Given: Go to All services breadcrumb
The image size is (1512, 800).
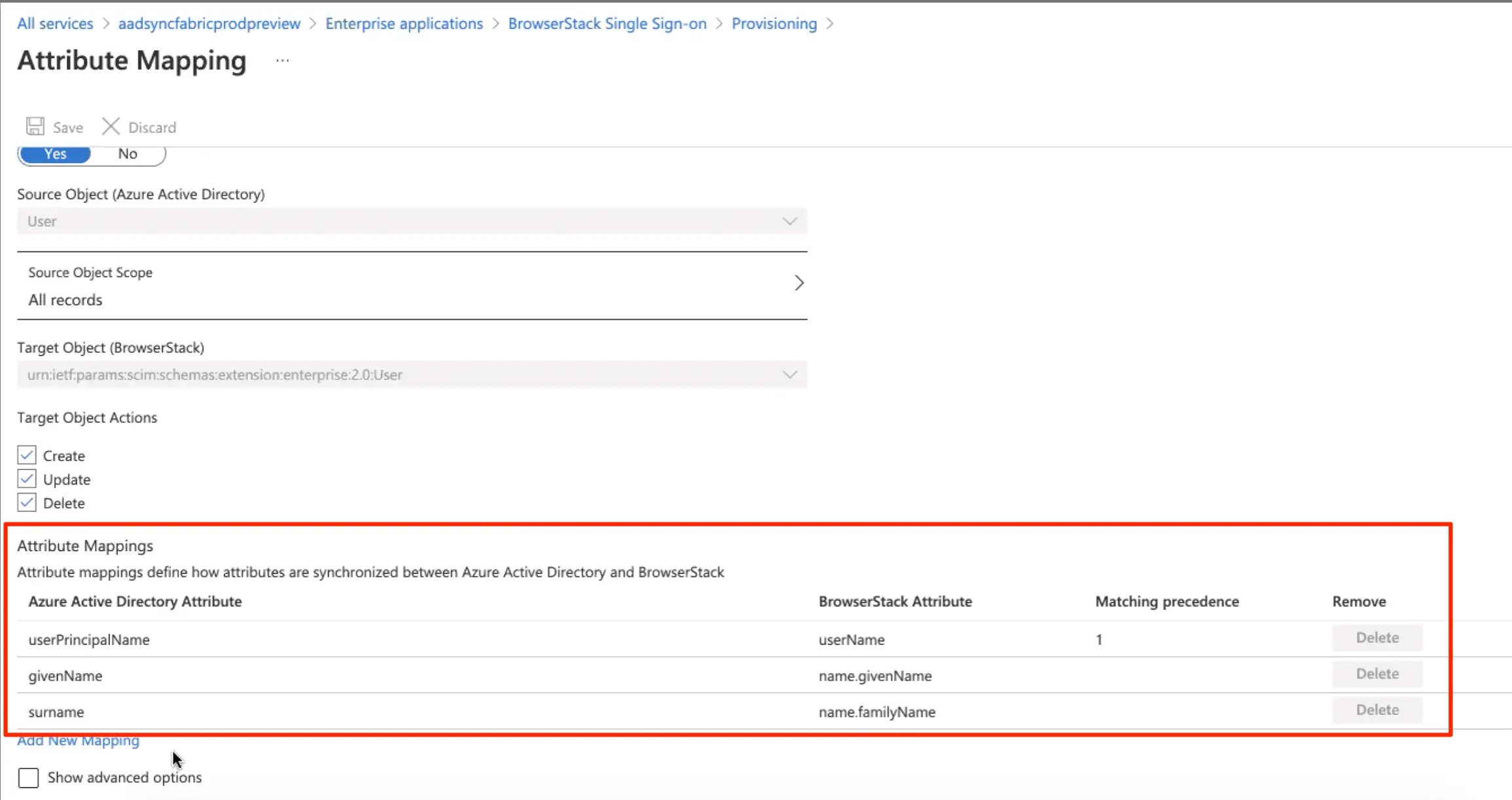Looking at the screenshot, I should point(55,24).
